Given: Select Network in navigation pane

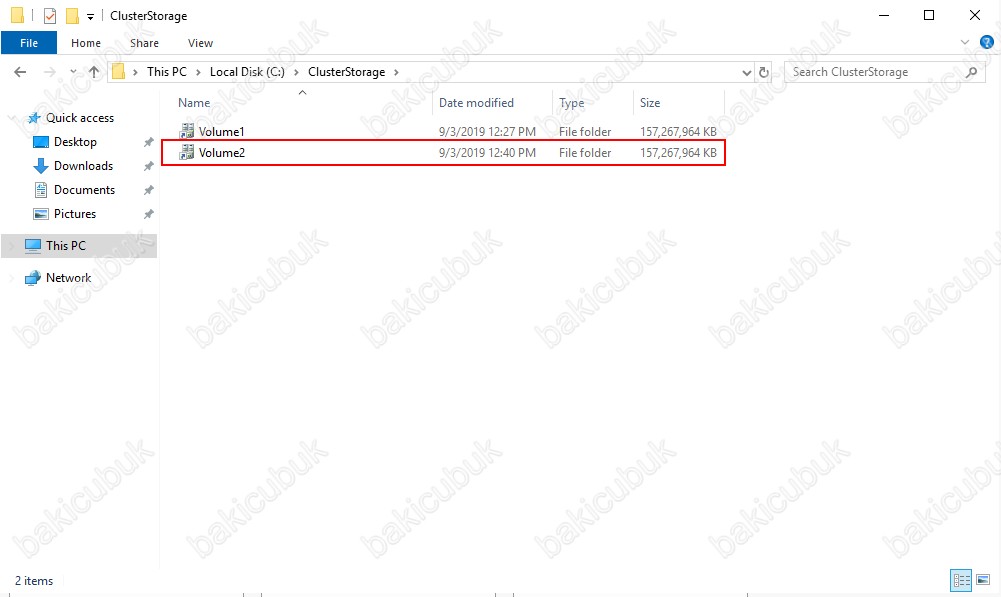Looking at the screenshot, I should [x=68, y=278].
